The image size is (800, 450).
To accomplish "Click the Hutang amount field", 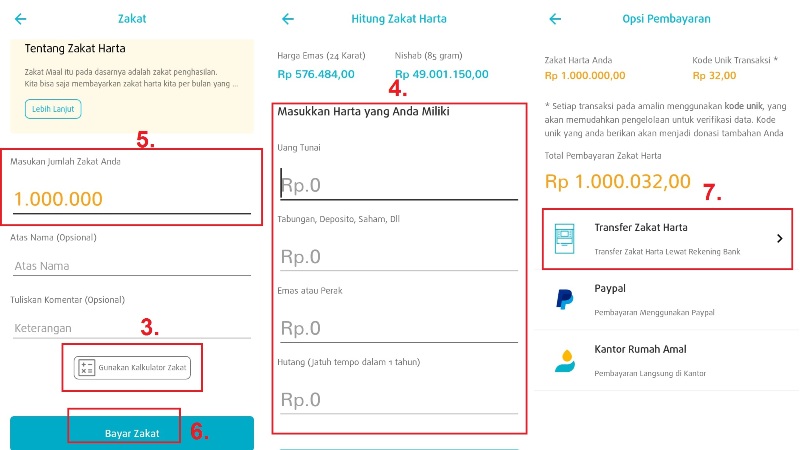I will point(398,400).
